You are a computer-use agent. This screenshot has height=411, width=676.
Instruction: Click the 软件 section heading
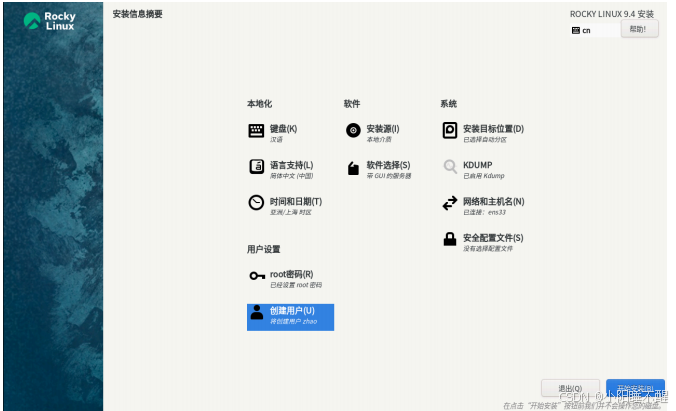pyautogui.click(x=352, y=104)
